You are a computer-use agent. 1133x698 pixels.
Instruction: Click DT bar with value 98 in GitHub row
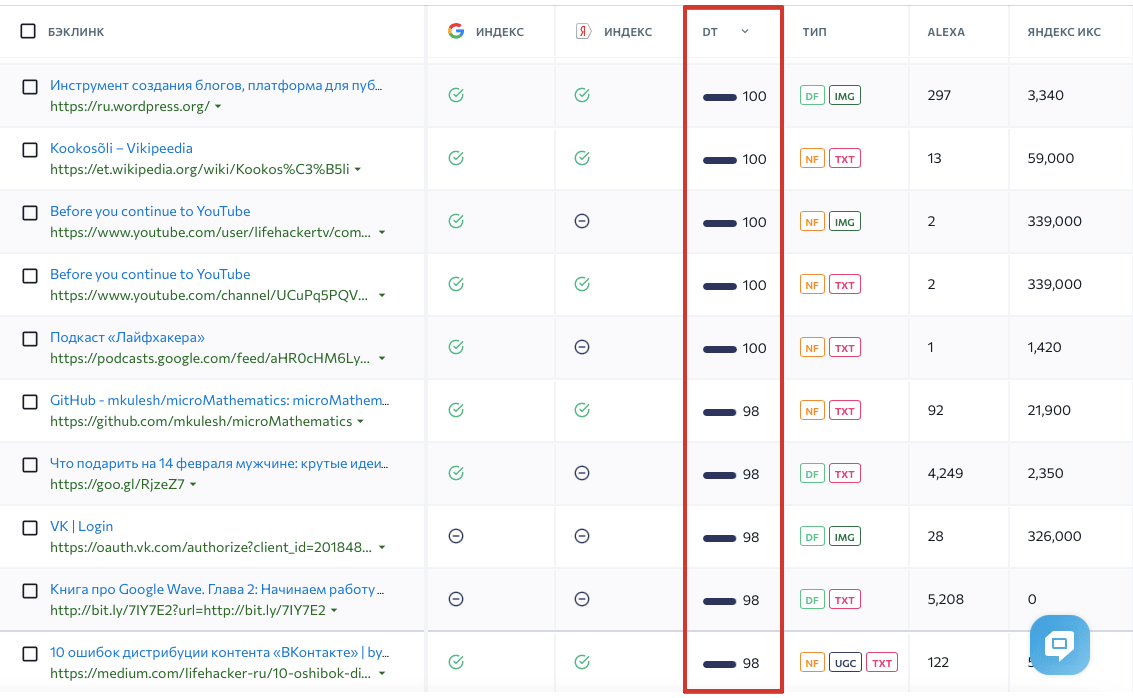[720, 412]
